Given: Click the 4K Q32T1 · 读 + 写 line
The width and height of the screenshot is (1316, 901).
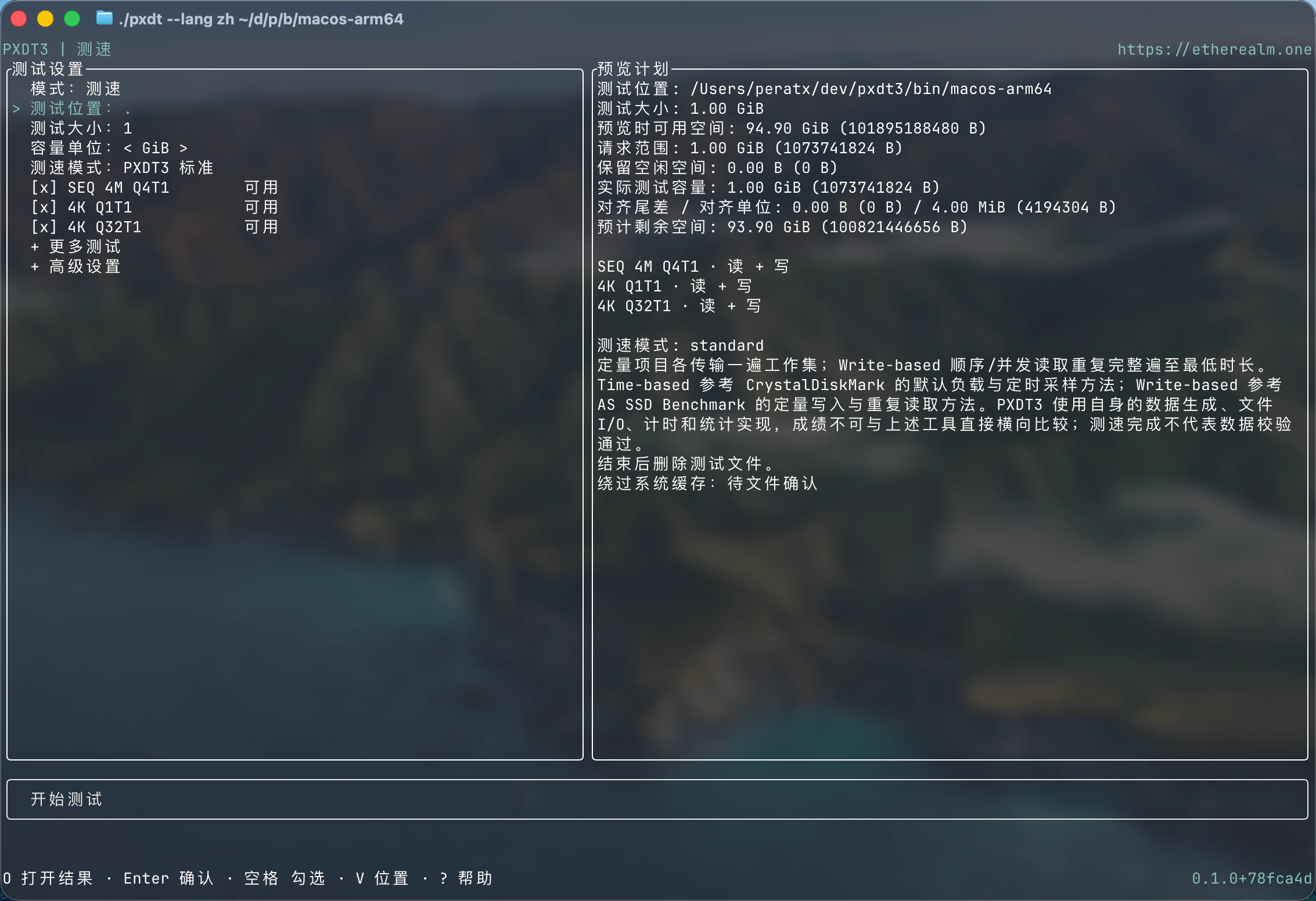Looking at the screenshot, I should [679, 306].
